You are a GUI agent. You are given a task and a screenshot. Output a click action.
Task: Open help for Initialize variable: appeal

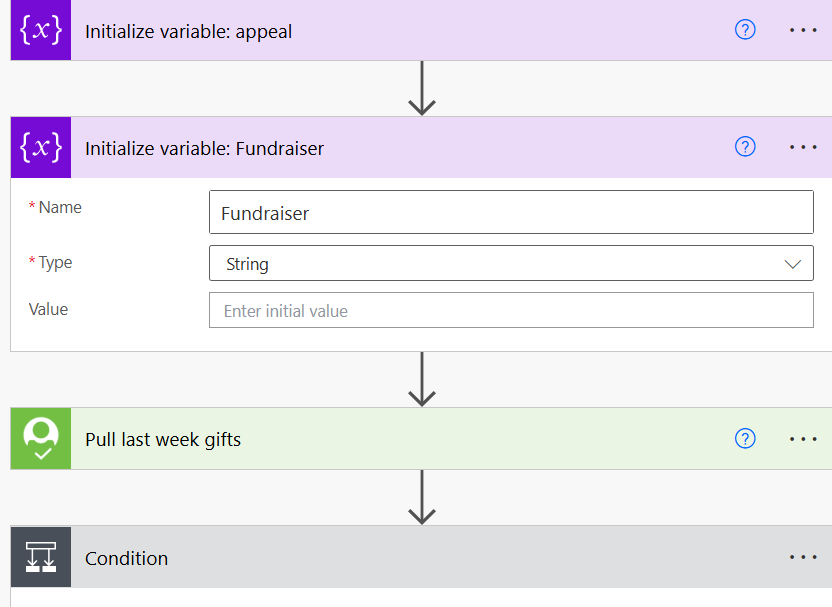pyautogui.click(x=745, y=30)
